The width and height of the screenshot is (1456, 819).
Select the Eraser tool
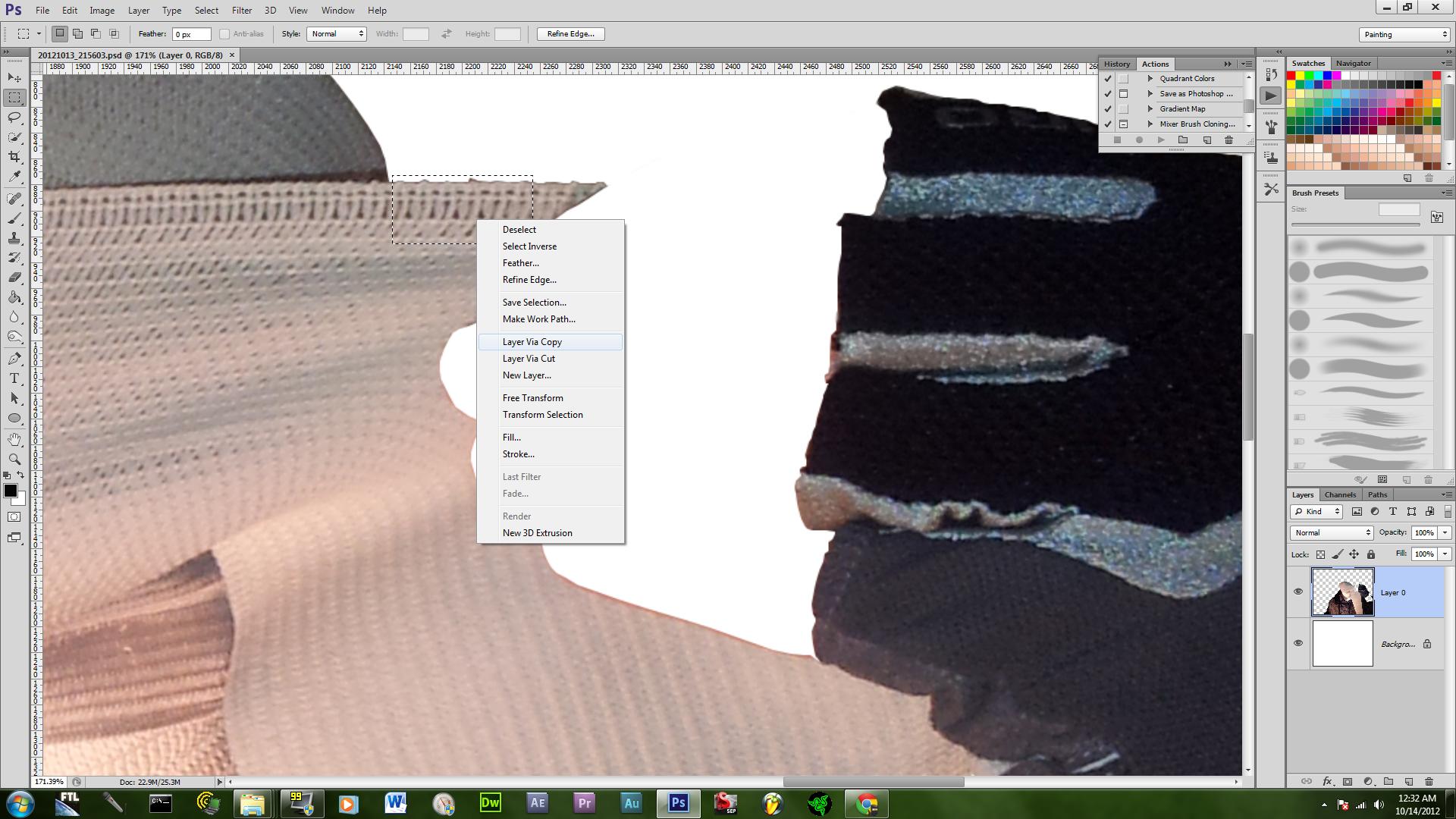point(14,278)
